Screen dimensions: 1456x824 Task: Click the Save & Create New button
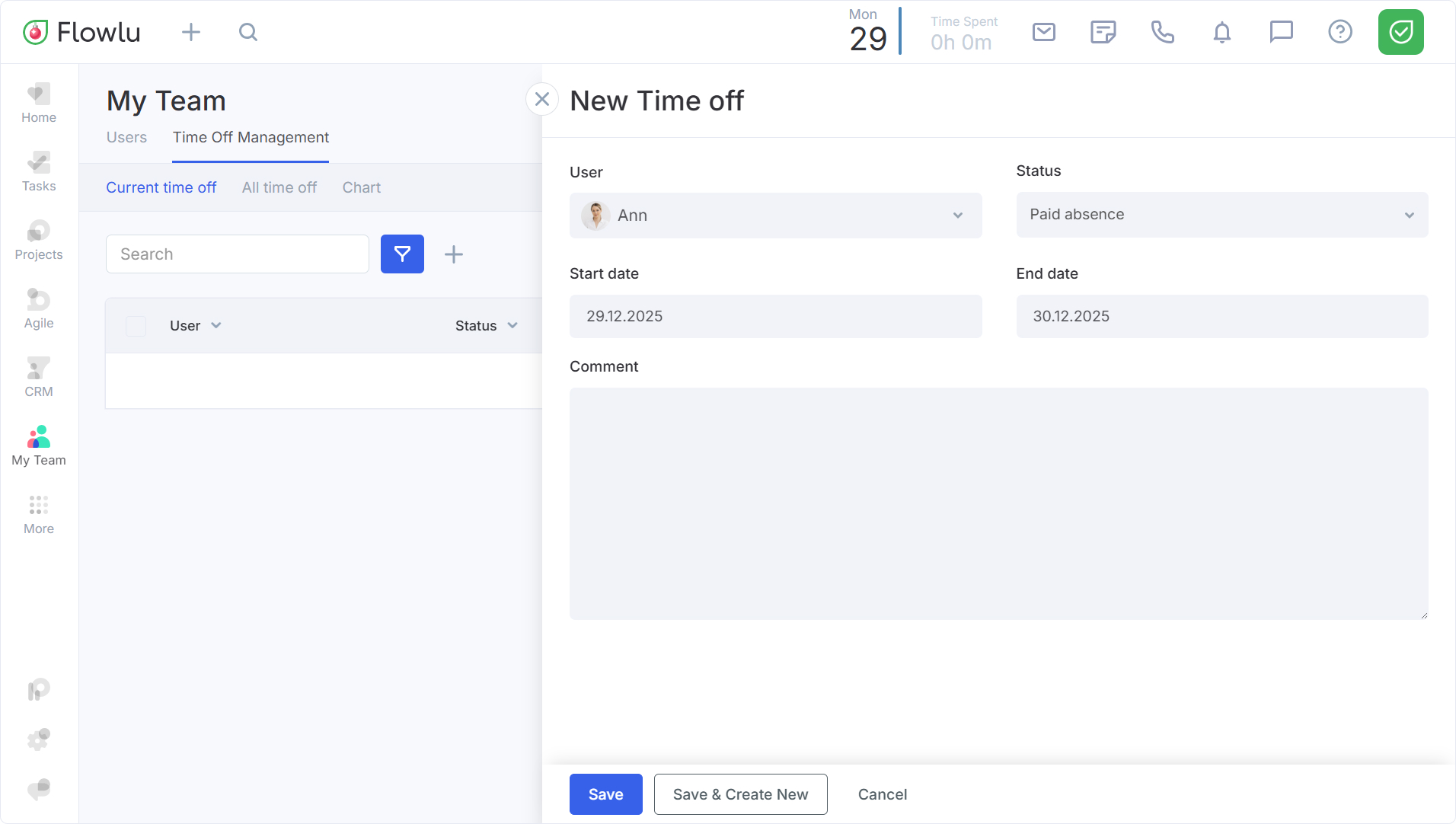[x=740, y=794]
